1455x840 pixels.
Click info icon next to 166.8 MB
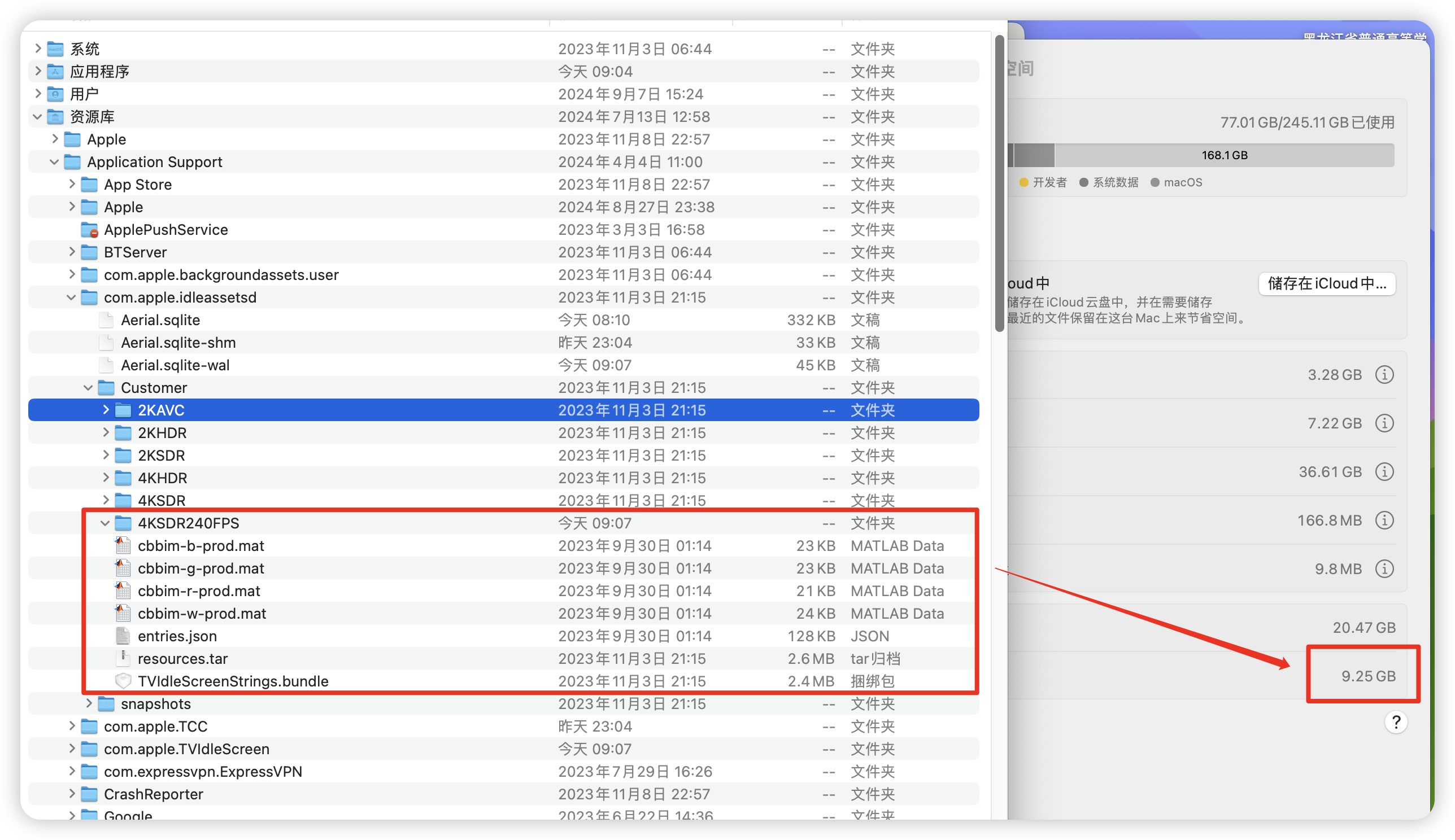1384,520
